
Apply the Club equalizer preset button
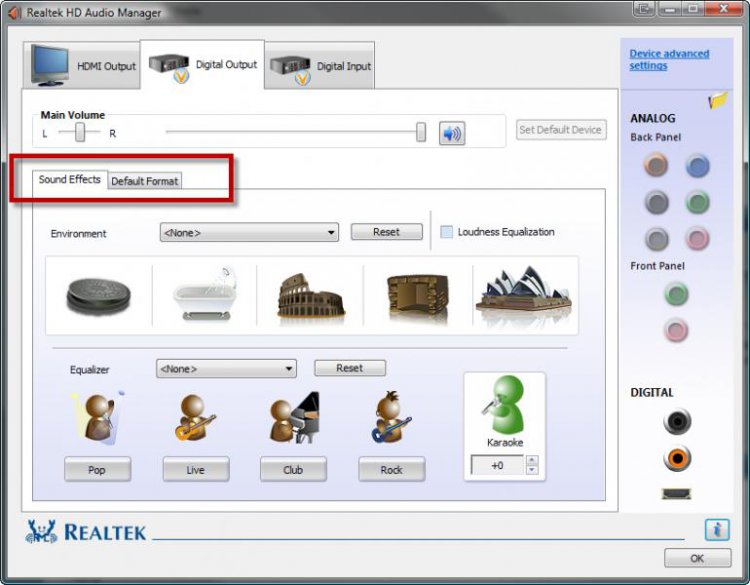pos(293,470)
